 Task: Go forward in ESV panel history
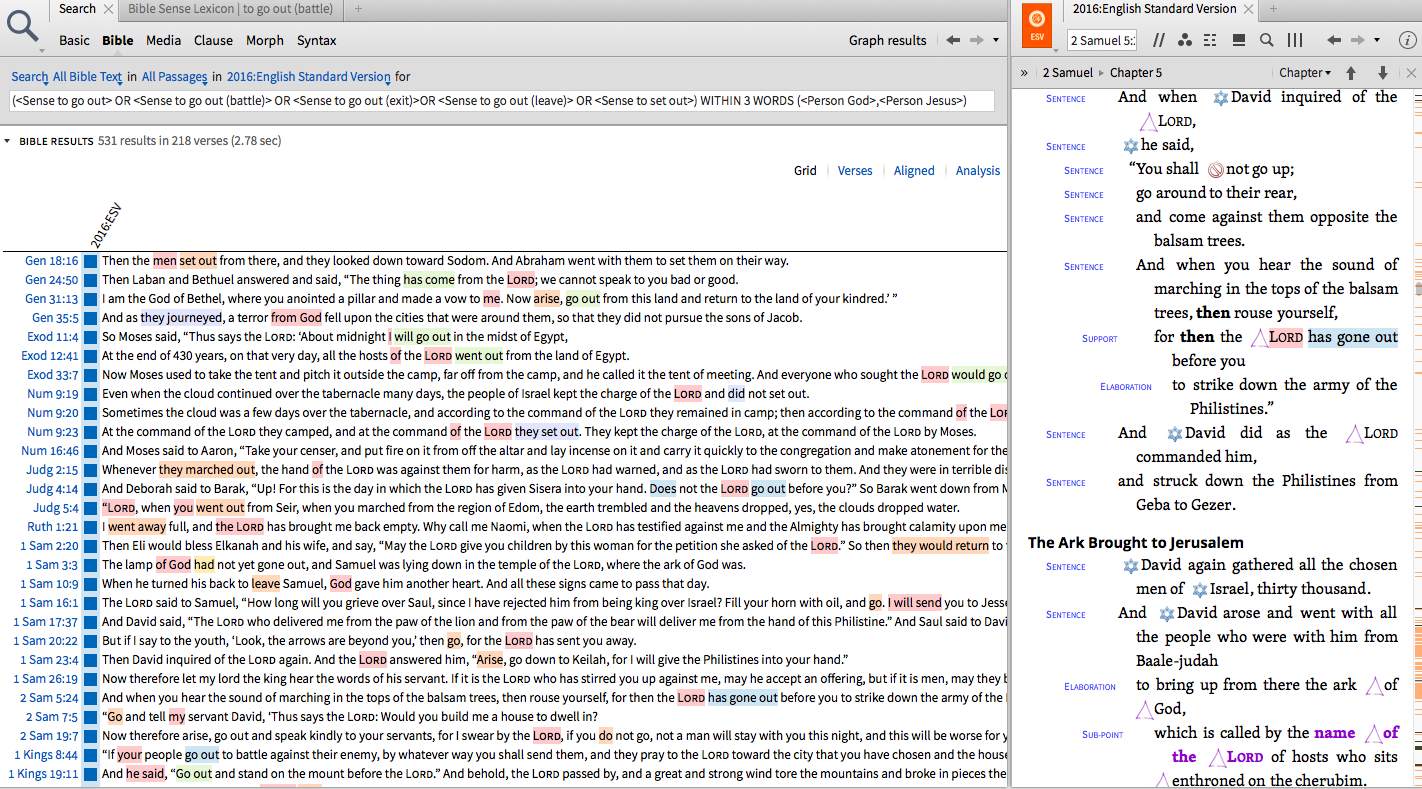[1358, 40]
